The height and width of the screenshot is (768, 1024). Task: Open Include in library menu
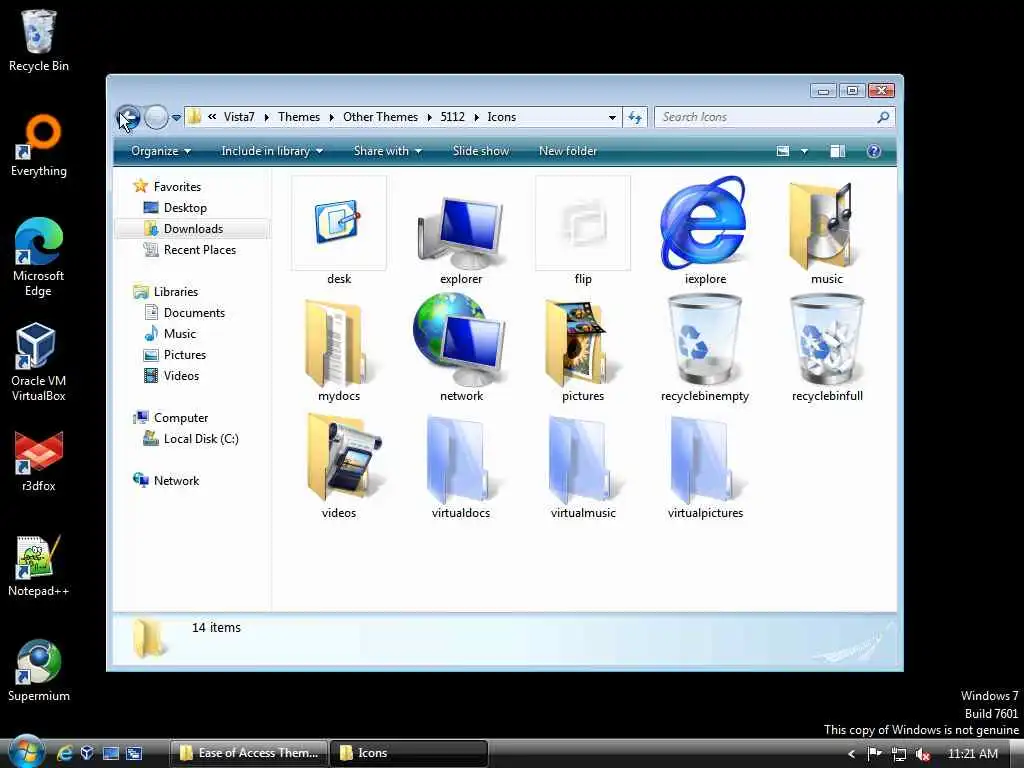click(x=272, y=151)
